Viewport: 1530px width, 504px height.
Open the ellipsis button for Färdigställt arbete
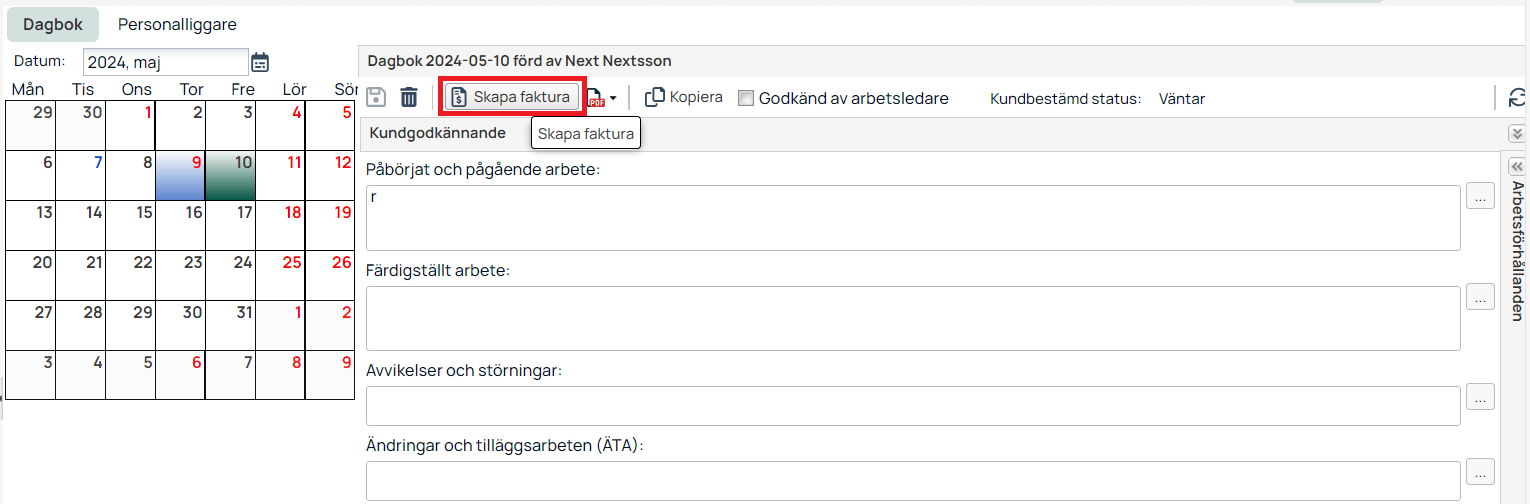pos(1480,297)
